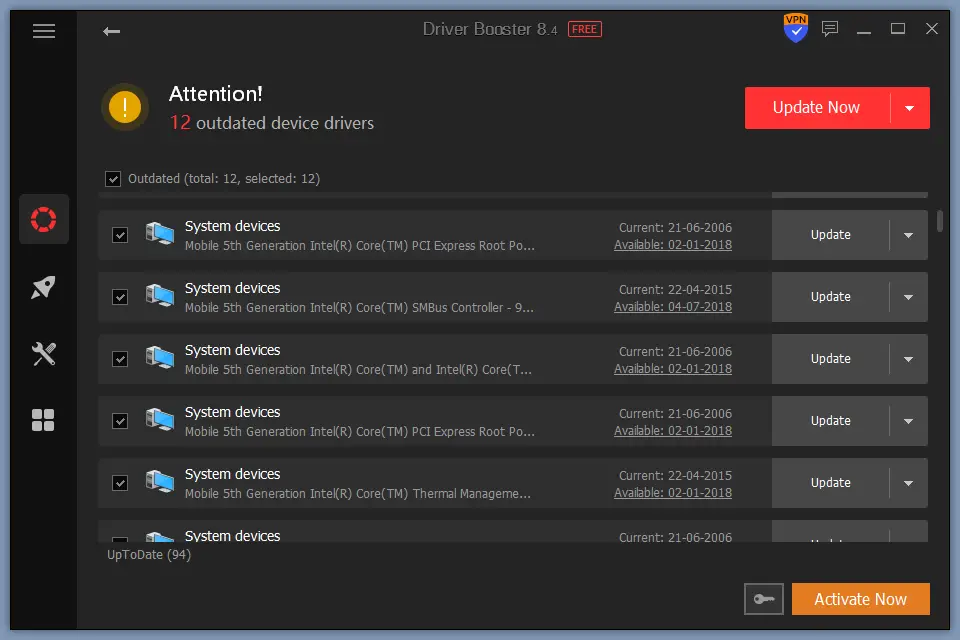960x640 pixels.
Task: Click Update for Thermal Management driver
Action: [x=830, y=483]
